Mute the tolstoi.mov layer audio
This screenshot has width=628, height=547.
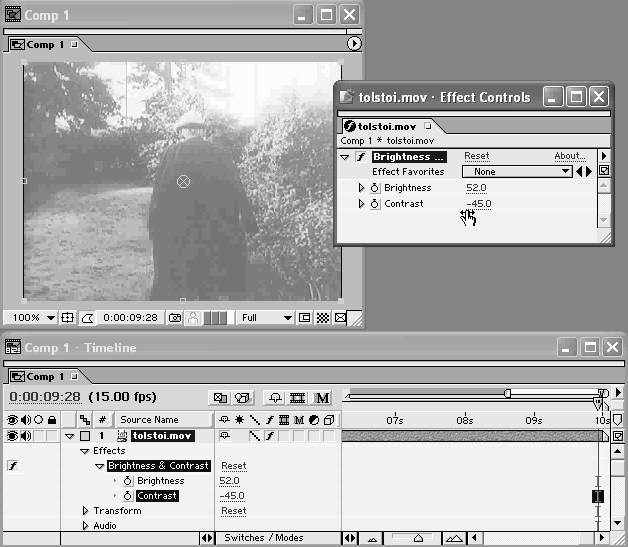click(x=25, y=436)
